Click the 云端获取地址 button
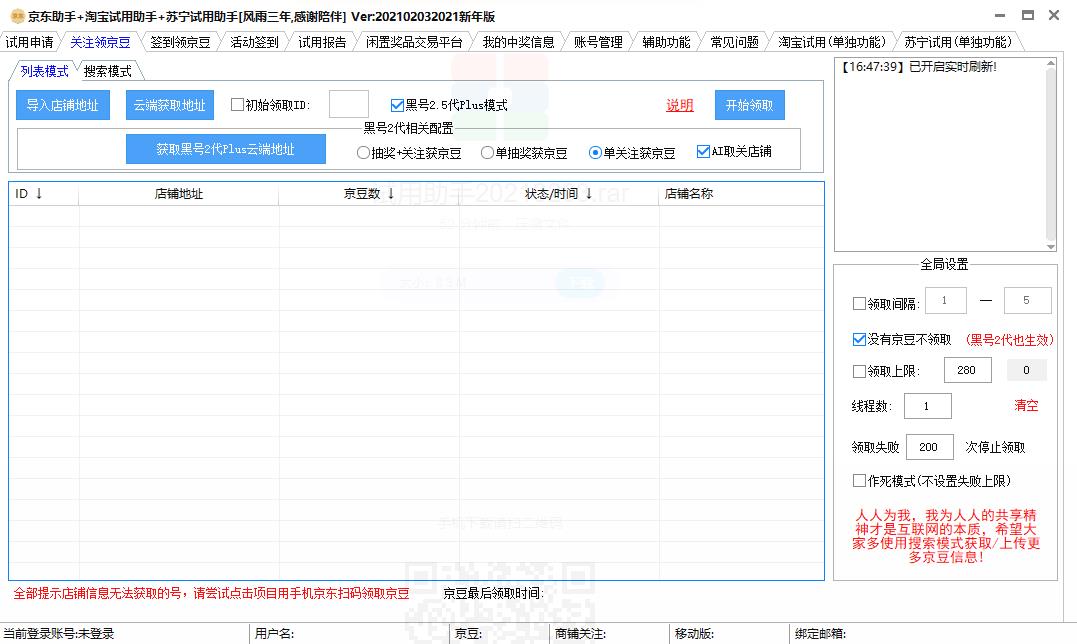Viewport: 1077px width, 644px height. click(x=170, y=105)
